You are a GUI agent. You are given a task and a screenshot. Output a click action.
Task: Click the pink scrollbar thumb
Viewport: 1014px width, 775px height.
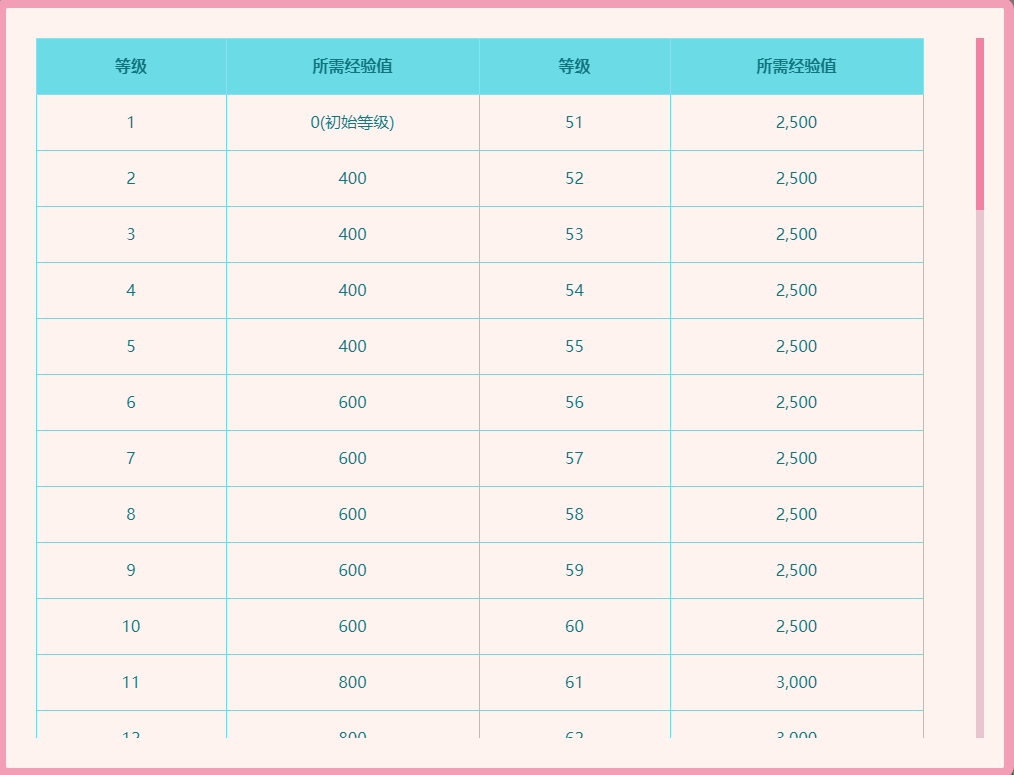point(980,124)
